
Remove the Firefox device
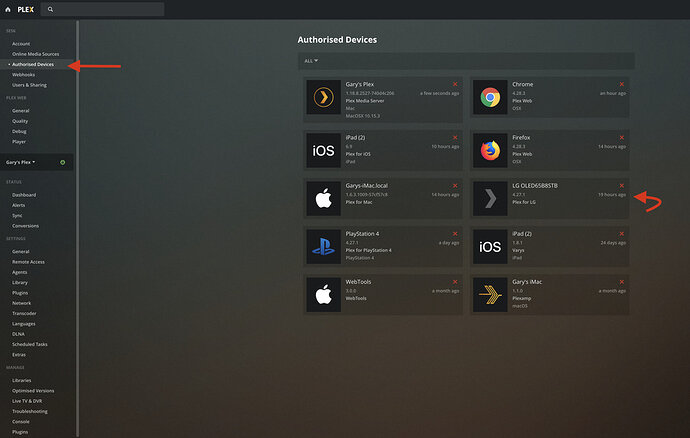point(622,137)
